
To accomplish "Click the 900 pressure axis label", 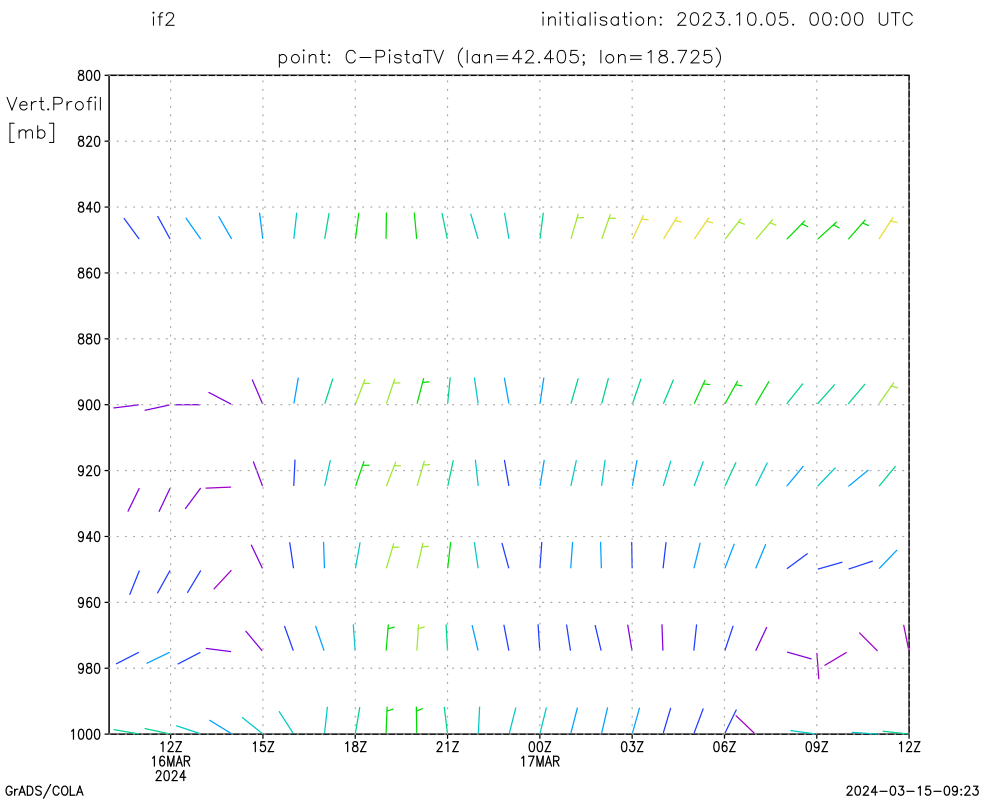I will coord(89,405).
